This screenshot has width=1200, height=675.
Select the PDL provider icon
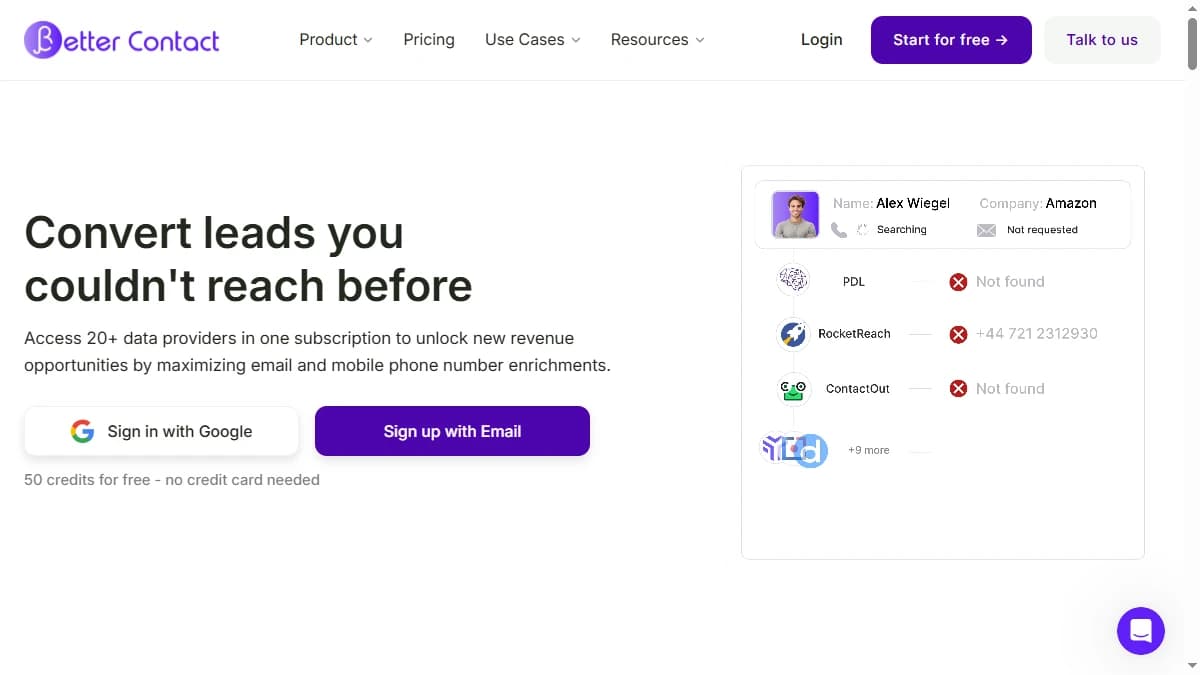(x=793, y=280)
